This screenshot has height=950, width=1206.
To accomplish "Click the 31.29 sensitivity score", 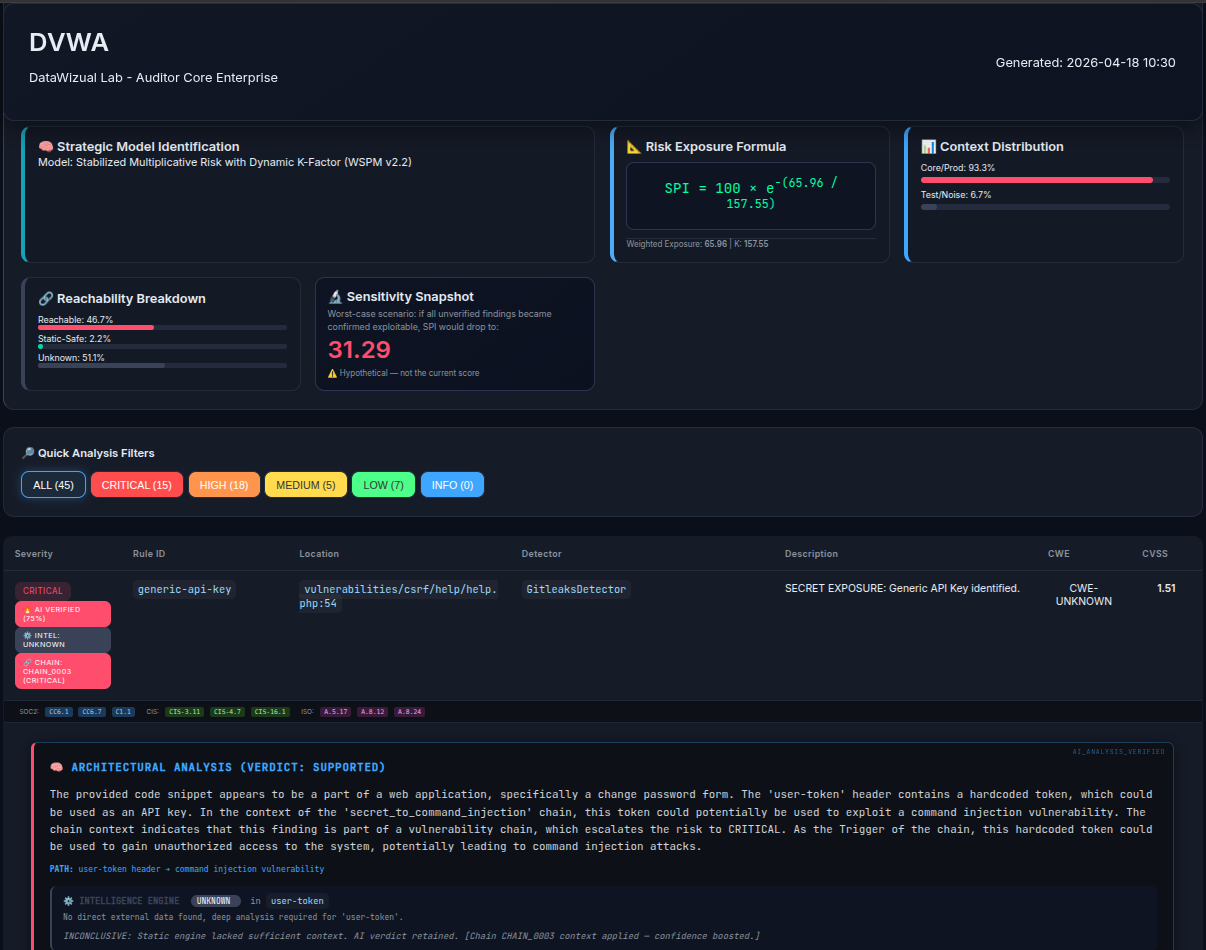I will point(359,349).
